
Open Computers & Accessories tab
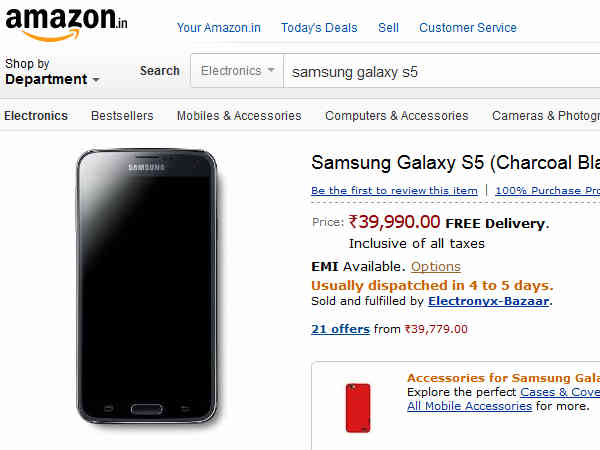click(396, 116)
